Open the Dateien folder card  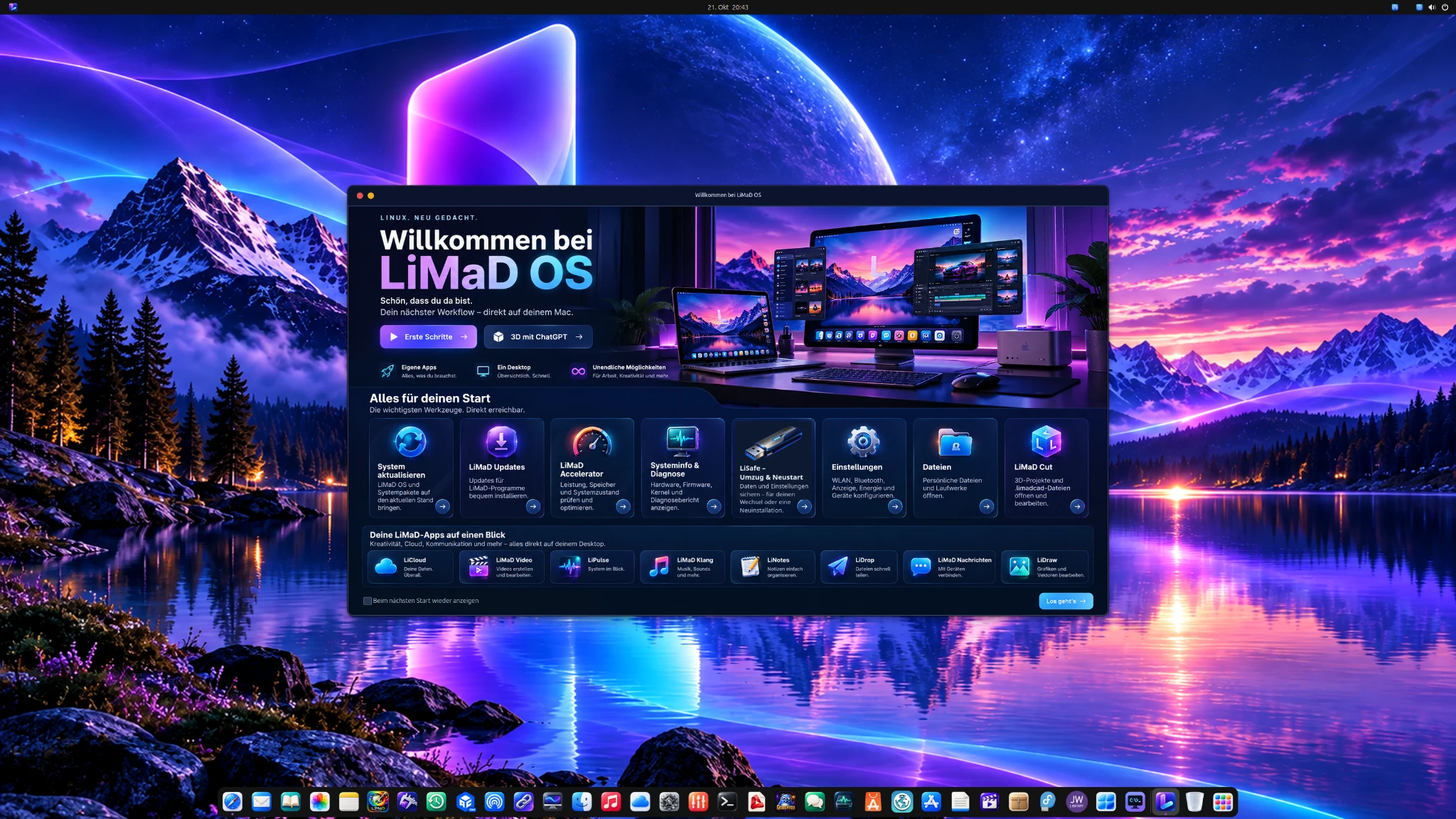[955, 467]
